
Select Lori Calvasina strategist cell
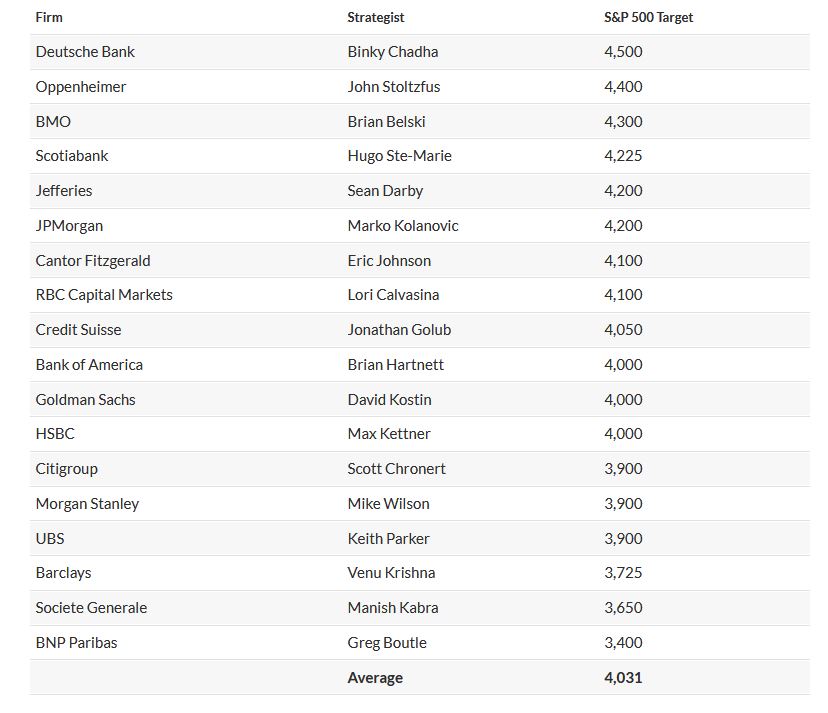pyautogui.click(x=393, y=295)
